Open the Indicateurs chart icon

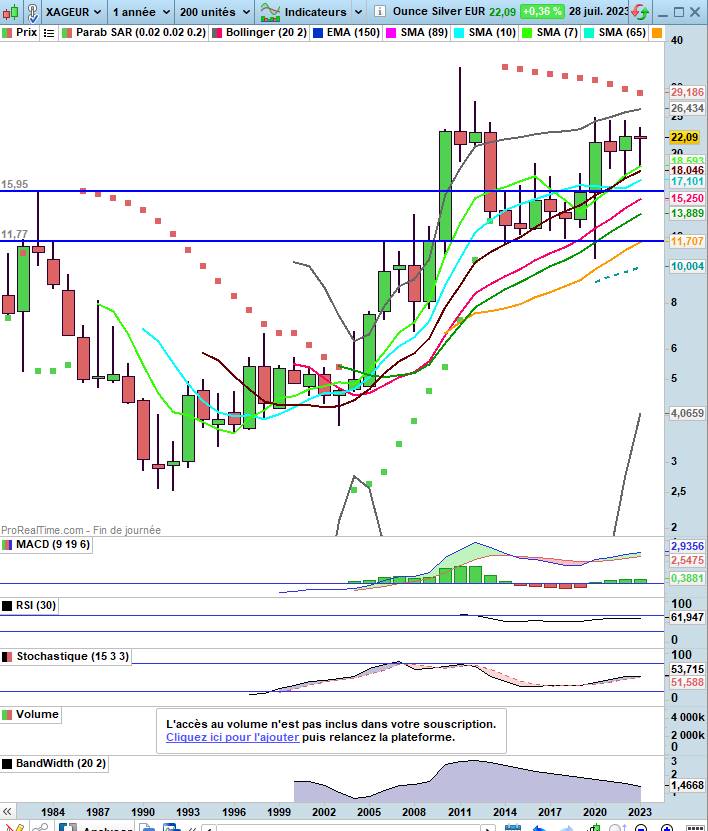pos(270,12)
